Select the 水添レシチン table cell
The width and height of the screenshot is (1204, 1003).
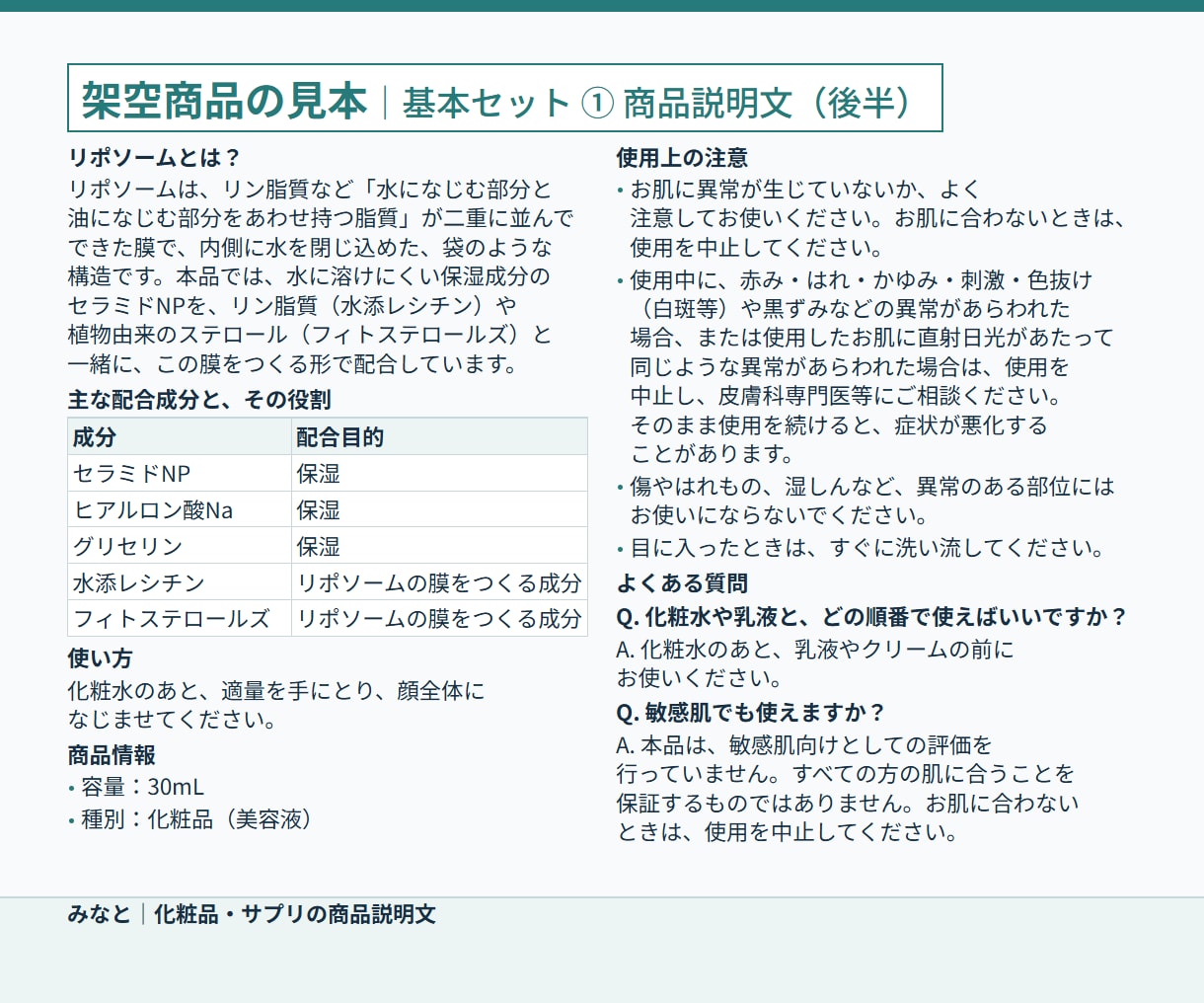click(x=180, y=582)
